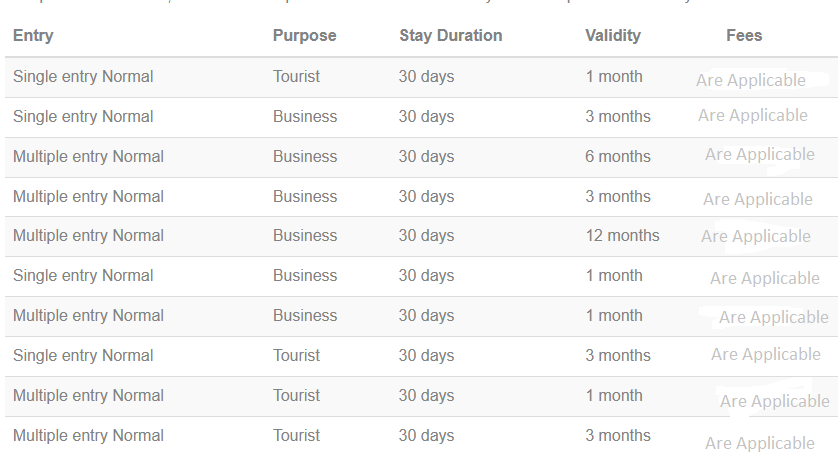Click Validity of single entry business 3 months row

(x=618, y=117)
